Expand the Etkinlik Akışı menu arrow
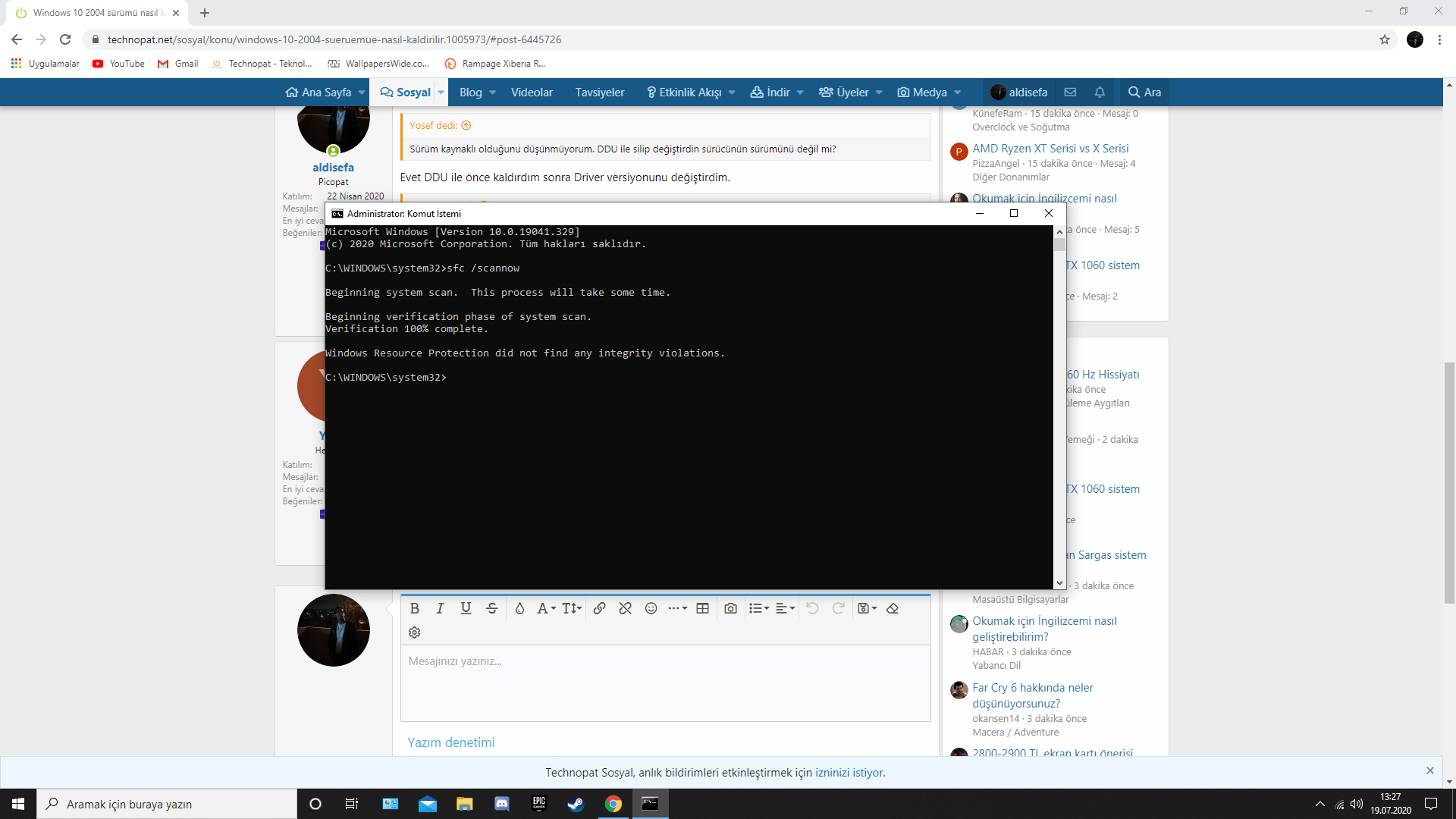Viewport: 1456px width, 819px height. coord(732,93)
